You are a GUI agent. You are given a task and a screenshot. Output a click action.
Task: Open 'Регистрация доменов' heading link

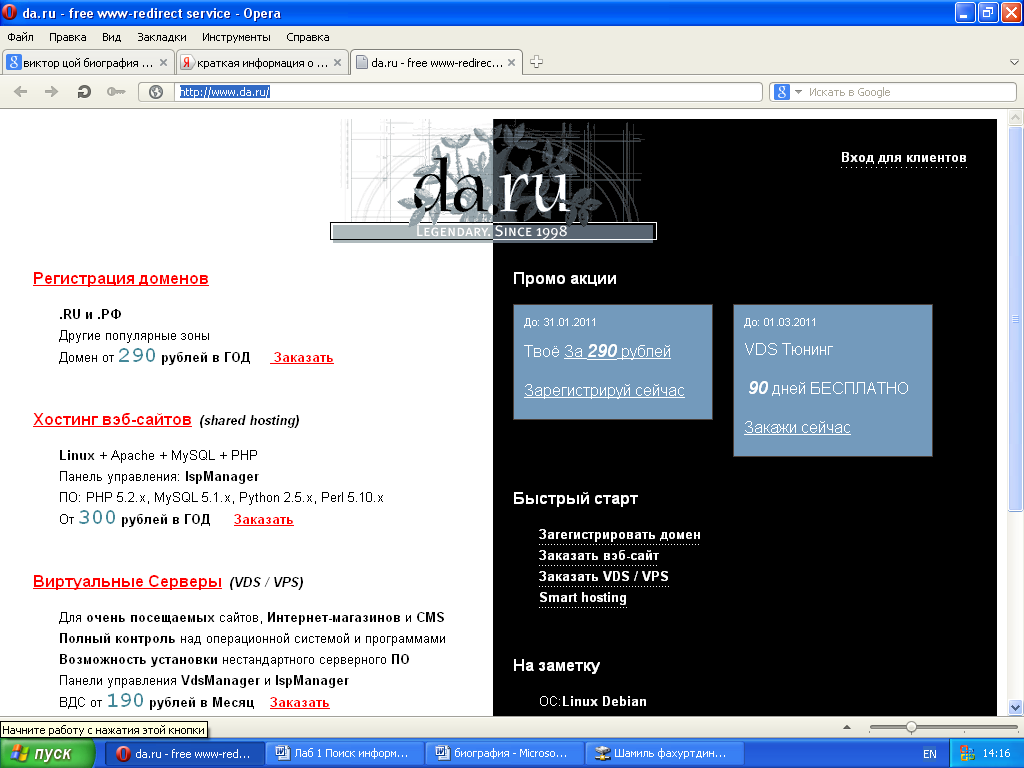(121, 278)
